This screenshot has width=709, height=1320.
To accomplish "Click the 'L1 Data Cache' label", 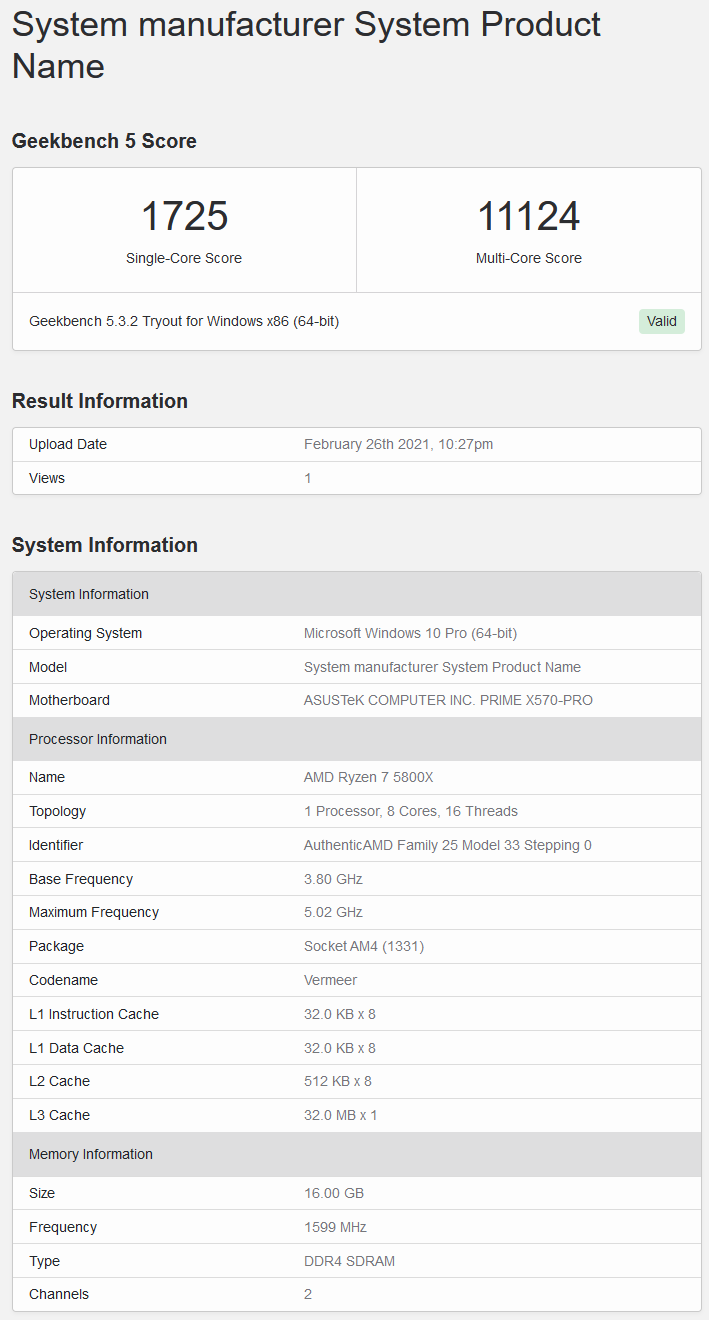I will pos(77,1048).
